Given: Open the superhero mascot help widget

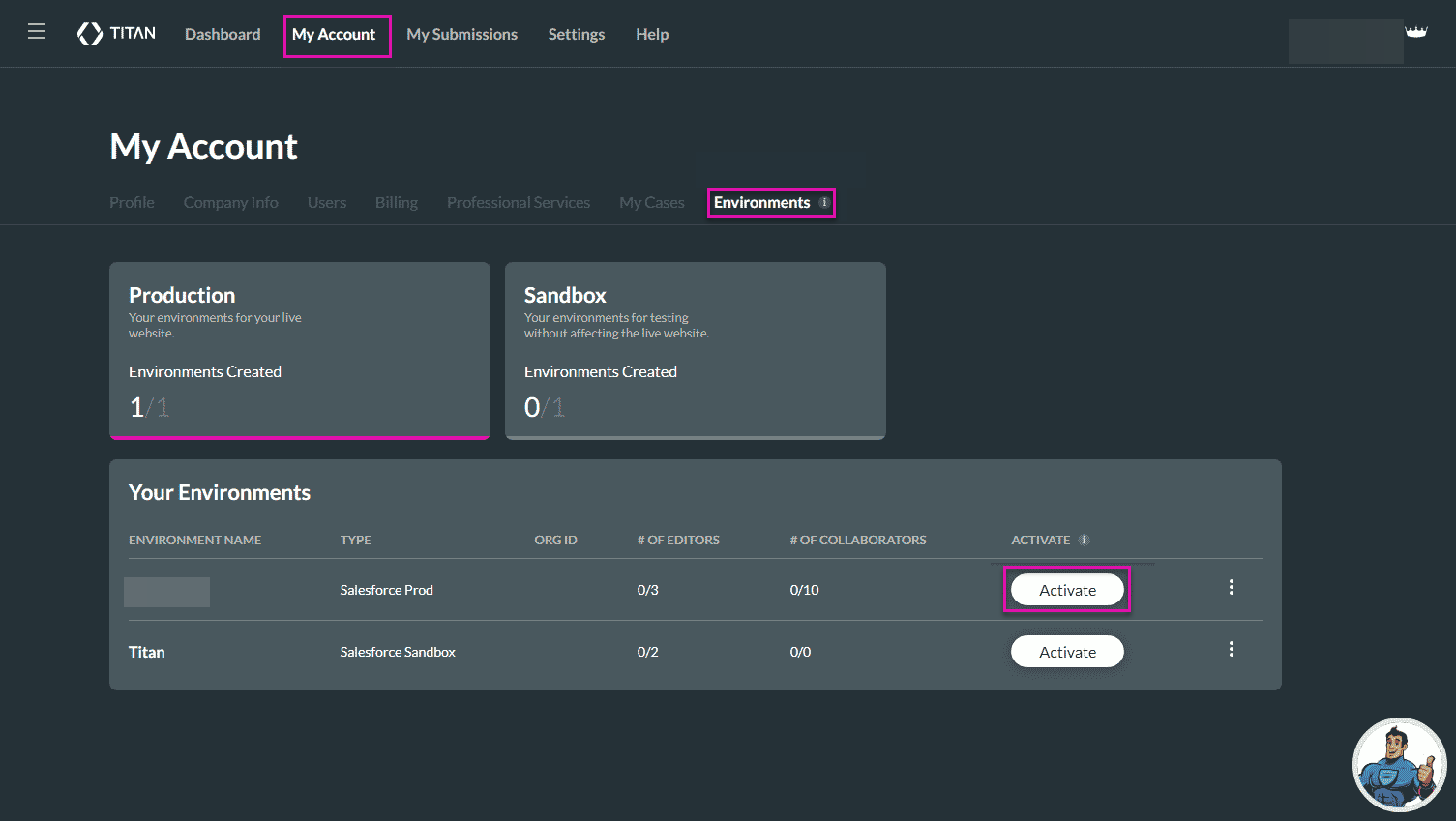Looking at the screenshot, I should coord(1398,765).
